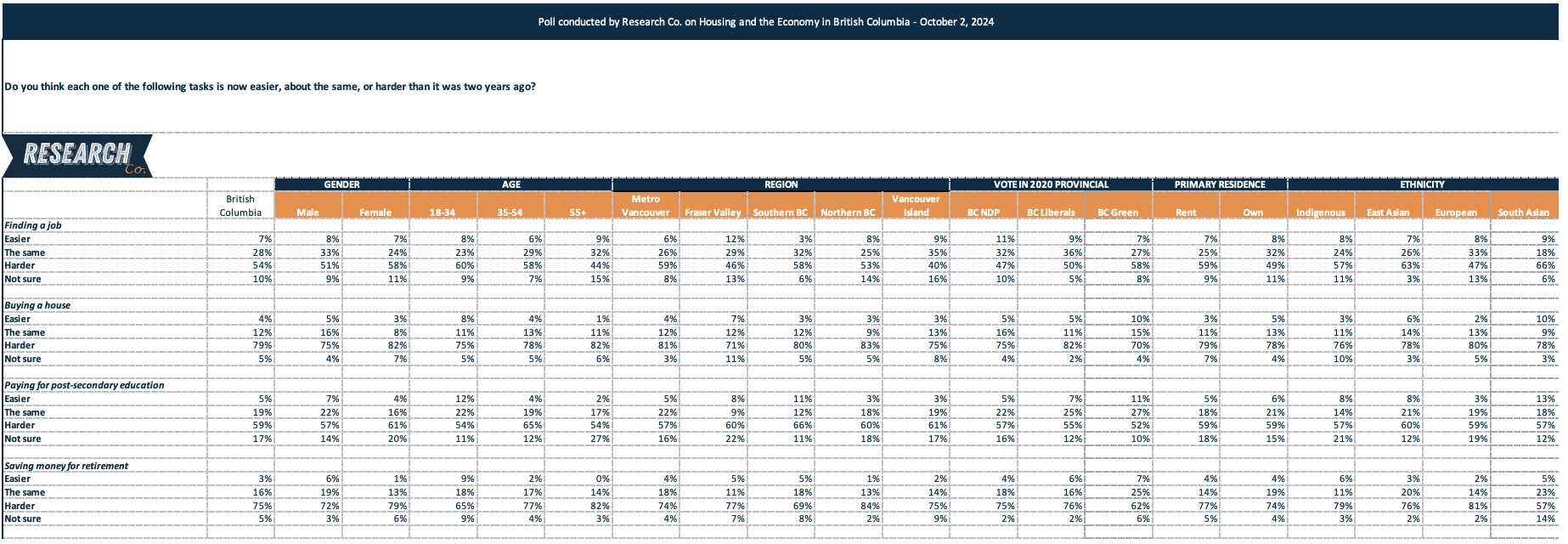Click the Metro Vancouver column header

[x=646, y=206]
